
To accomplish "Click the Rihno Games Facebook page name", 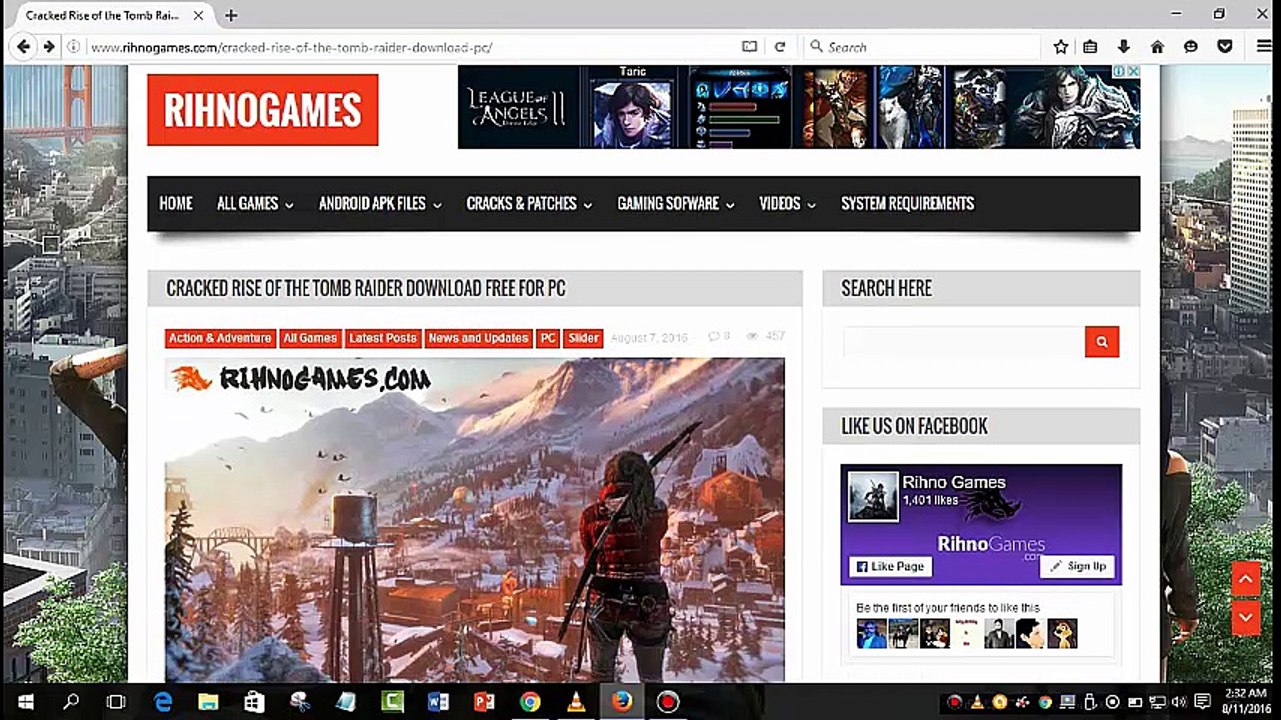I will click(x=954, y=482).
